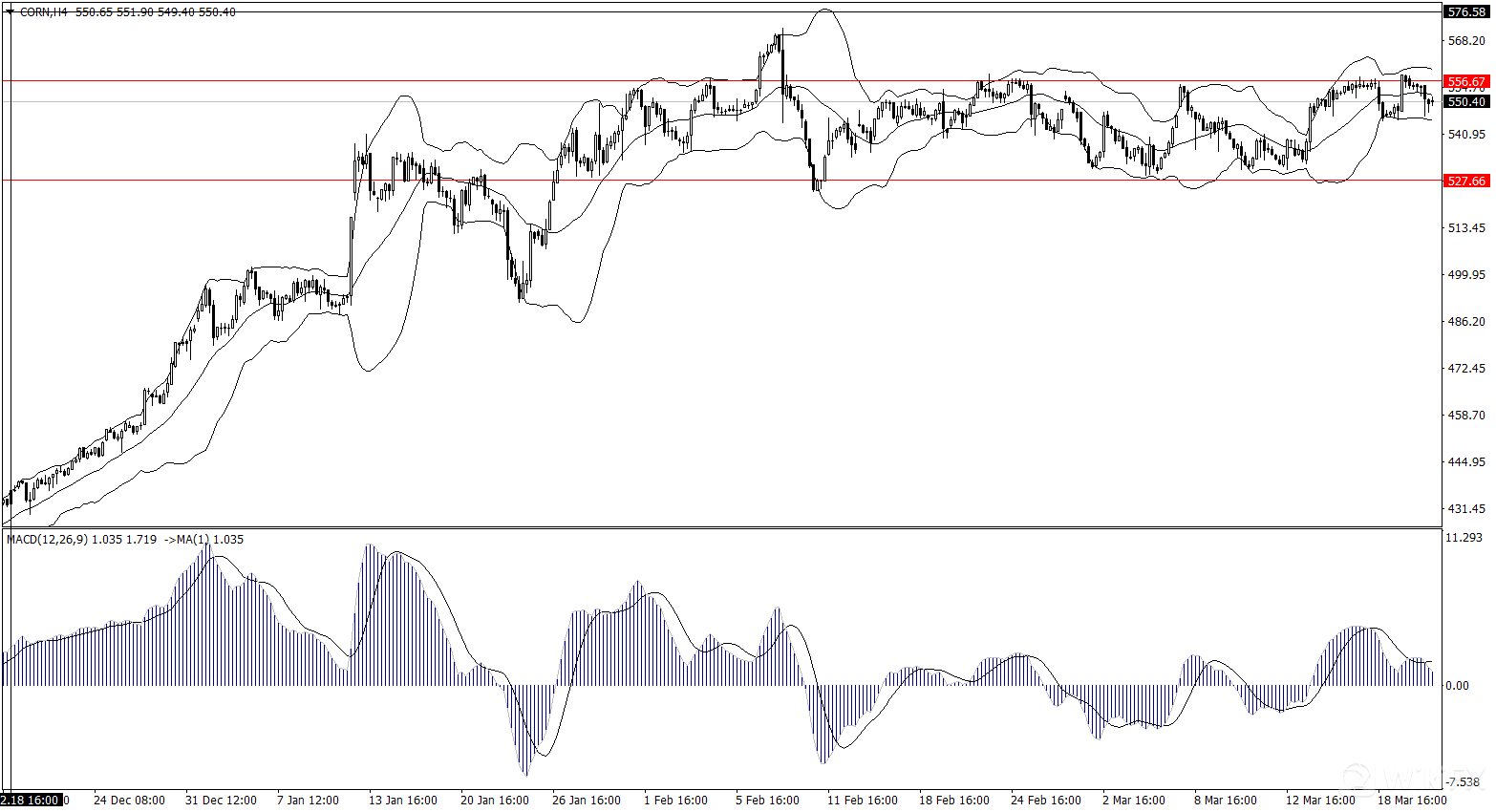Select the red 527.66 level label
The image size is (1496, 812).
[x=1466, y=181]
